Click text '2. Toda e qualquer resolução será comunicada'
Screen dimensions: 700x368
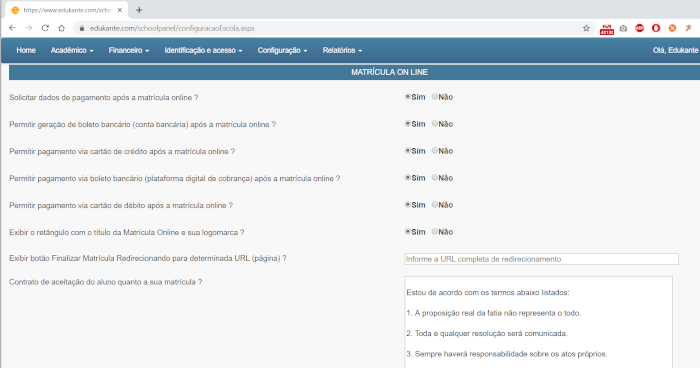coord(487,333)
